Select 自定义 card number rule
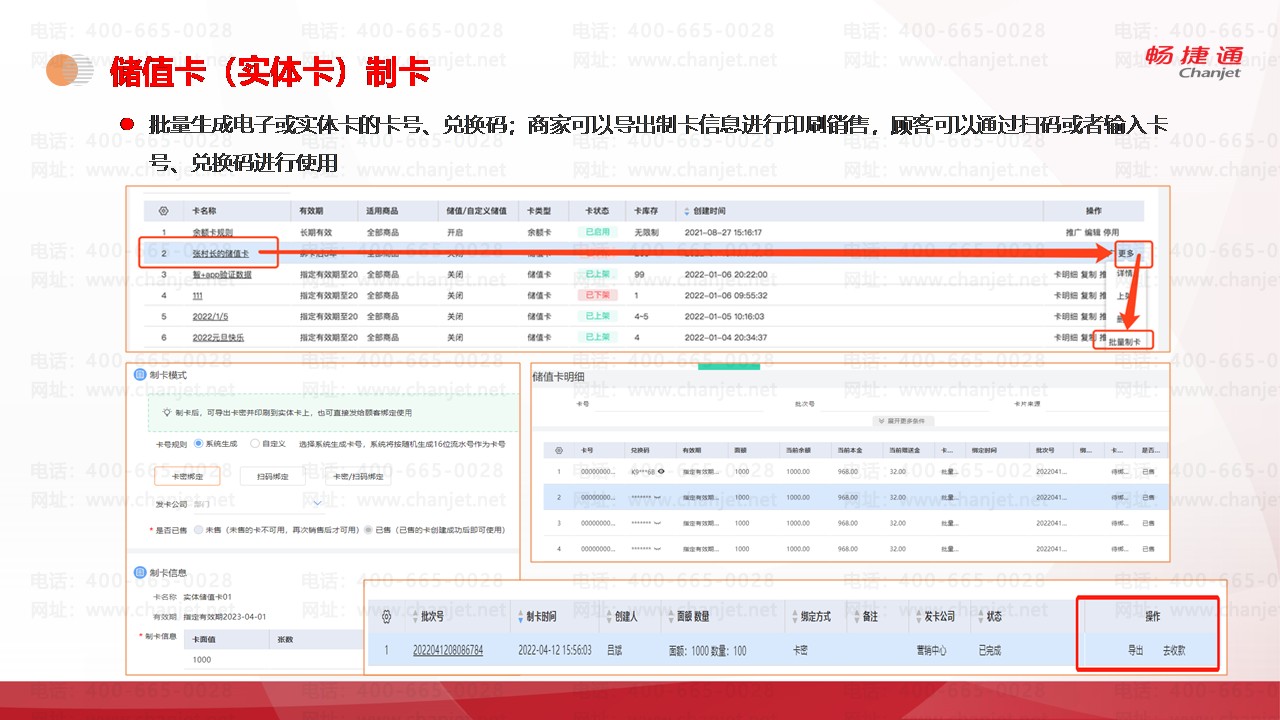1280x720 pixels. pos(254,443)
